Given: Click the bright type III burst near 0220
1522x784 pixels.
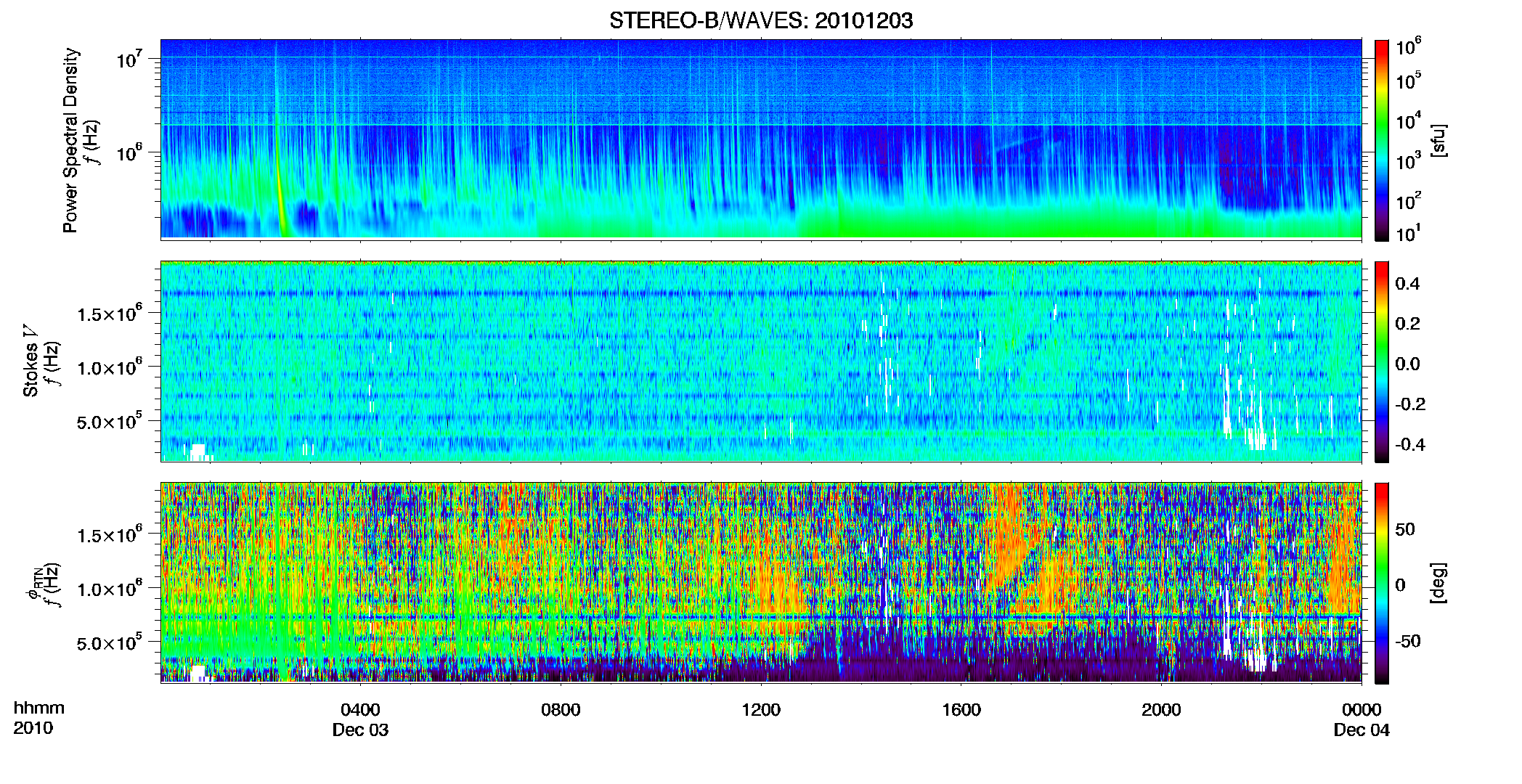Looking at the screenshot, I should (x=279, y=160).
